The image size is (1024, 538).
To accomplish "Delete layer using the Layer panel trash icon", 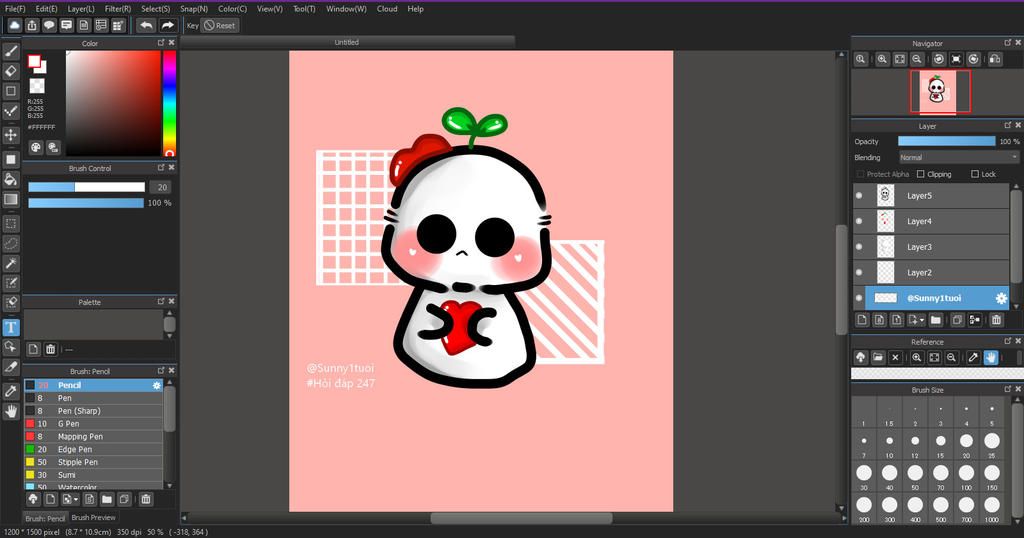I will click(x=996, y=320).
